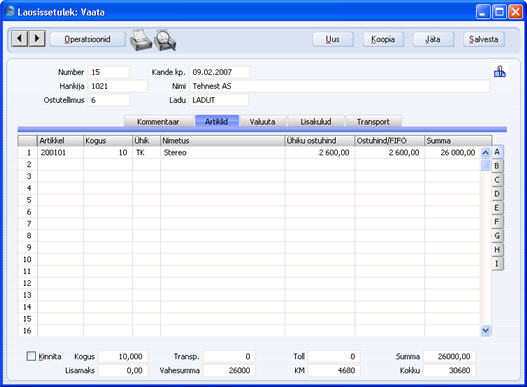Open the Valuuta tab
Image resolution: width=527 pixels, height=387 pixels.
pyautogui.click(x=262, y=121)
